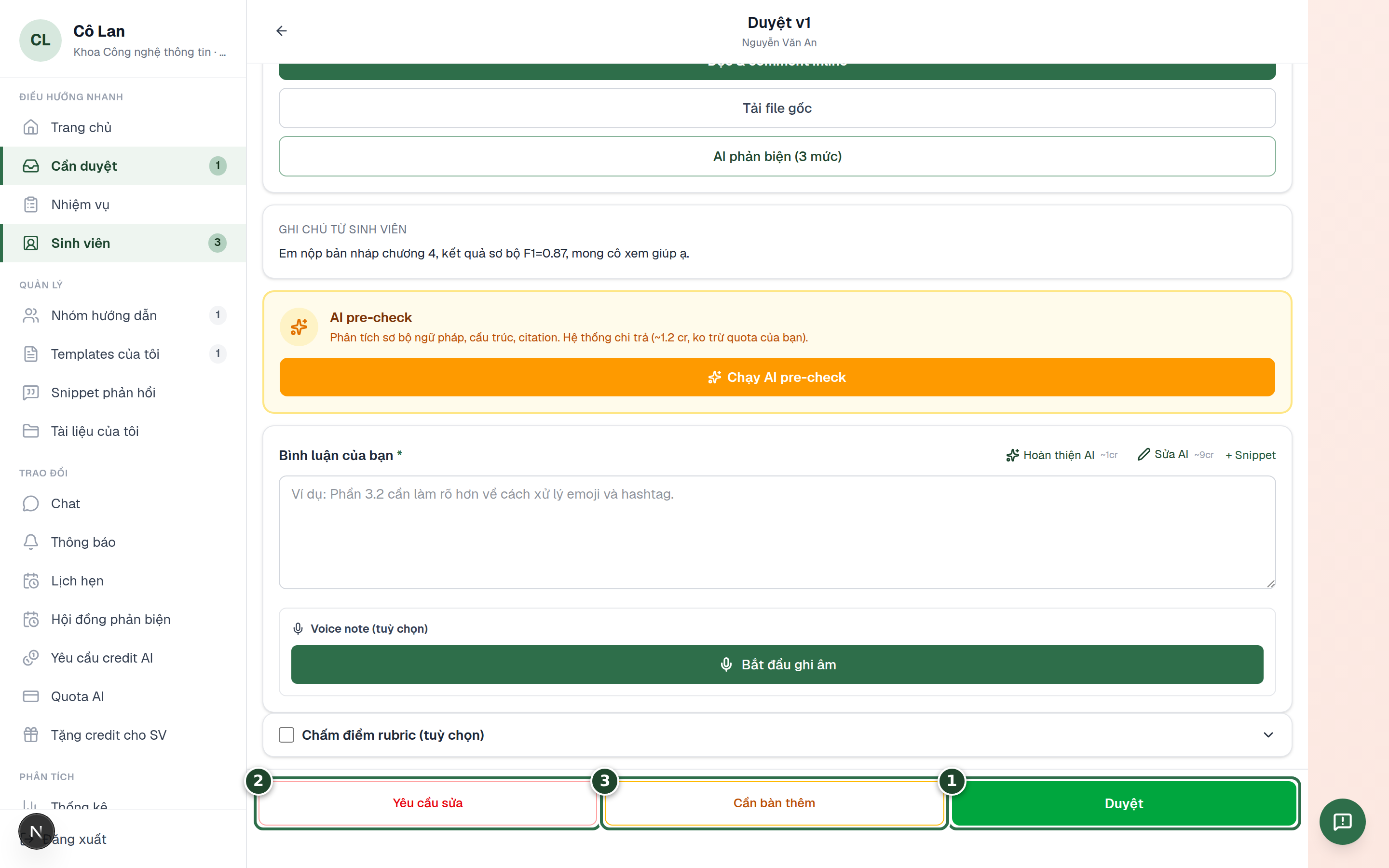Go to Sinh viên in the sidebar
Screen dimensions: 1389x868
point(123,243)
